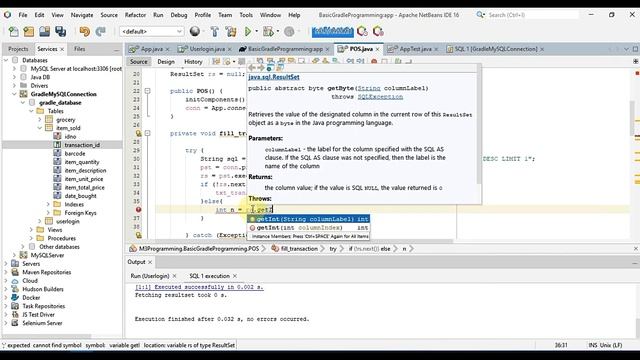Expand the grocery table
The width and height of the screenshot is (640, 360).
click(x=40, y=120)
